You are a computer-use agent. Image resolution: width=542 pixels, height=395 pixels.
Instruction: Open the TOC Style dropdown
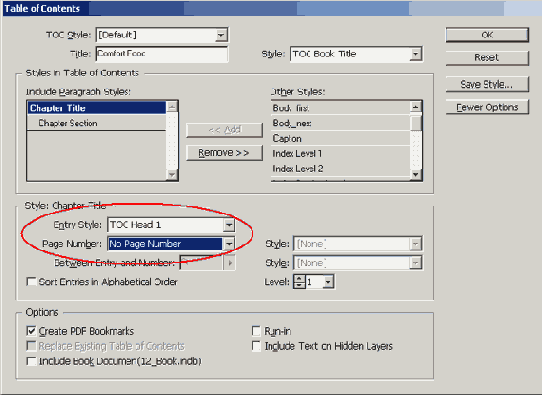tap(221, 35)
